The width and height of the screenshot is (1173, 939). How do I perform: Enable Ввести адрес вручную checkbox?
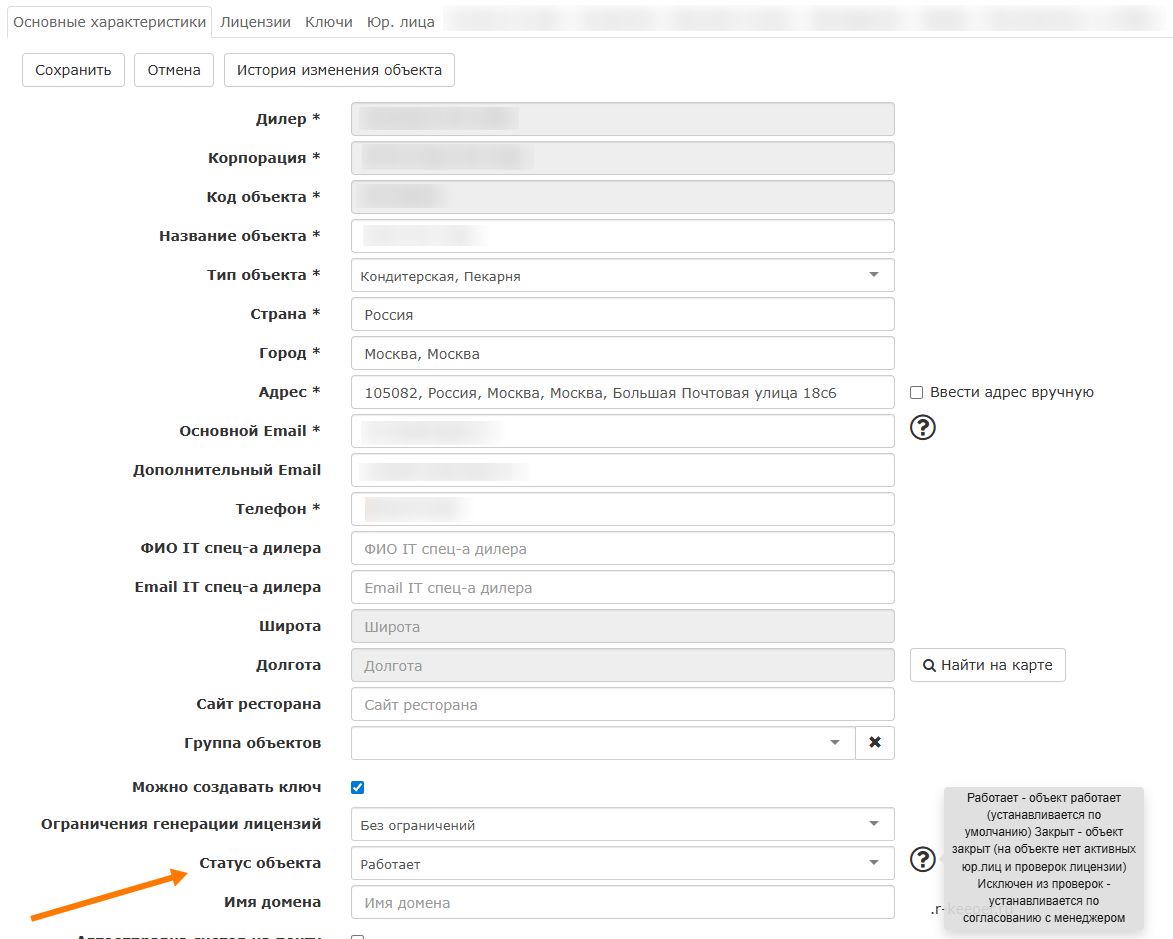(916, 392)
